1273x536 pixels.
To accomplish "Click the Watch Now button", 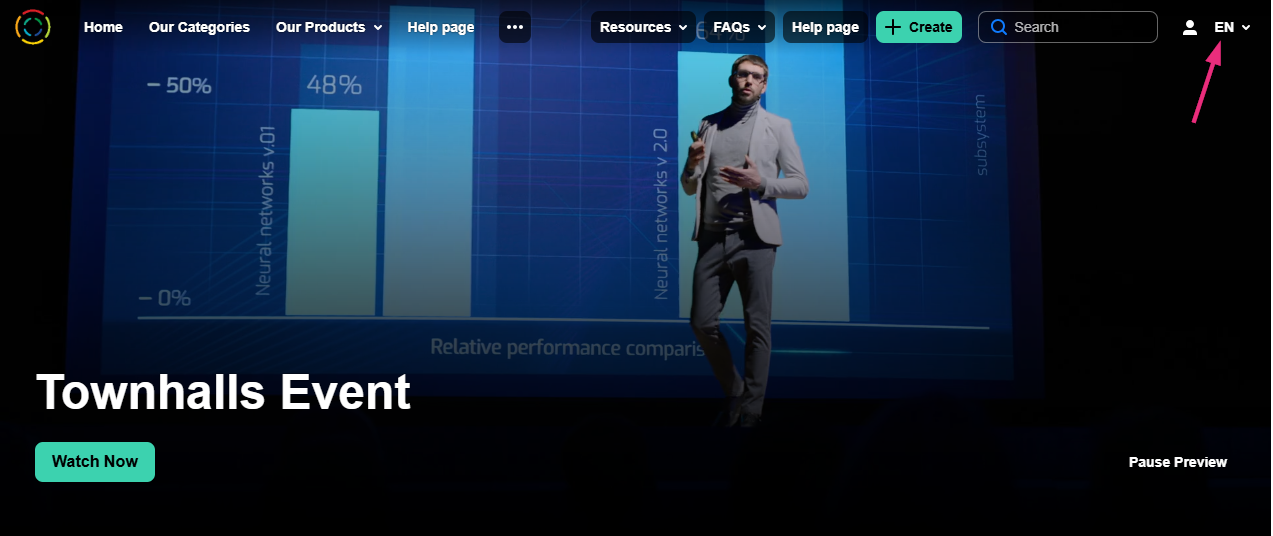I will 95,462.
